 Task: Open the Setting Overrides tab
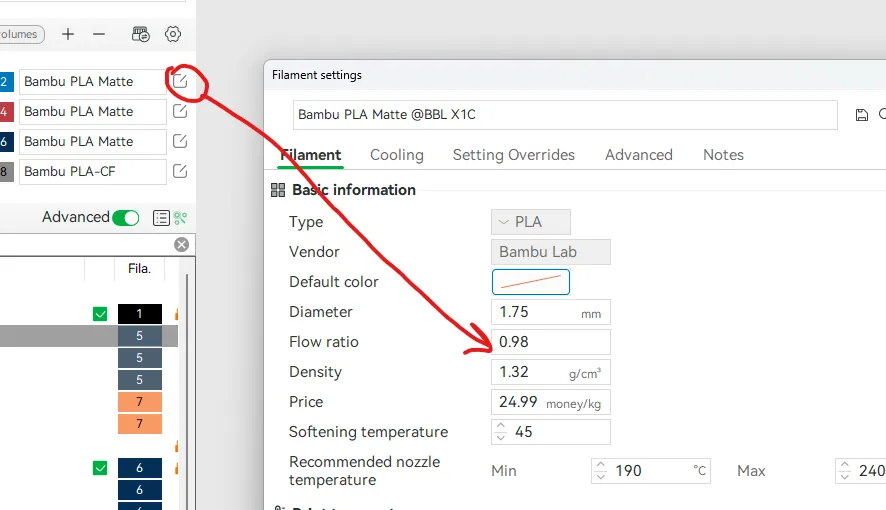click(x=513, y=155)
